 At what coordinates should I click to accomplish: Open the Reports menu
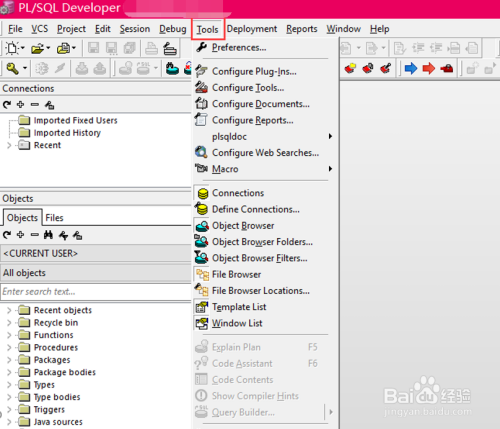click(x=302, y=29)
